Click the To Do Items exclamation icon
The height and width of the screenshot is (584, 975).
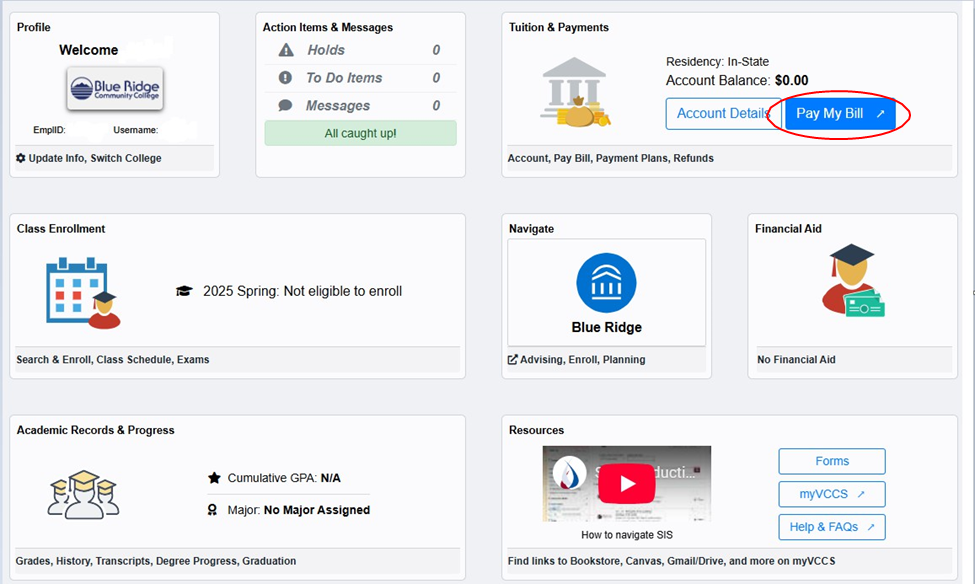pos(286,78)
